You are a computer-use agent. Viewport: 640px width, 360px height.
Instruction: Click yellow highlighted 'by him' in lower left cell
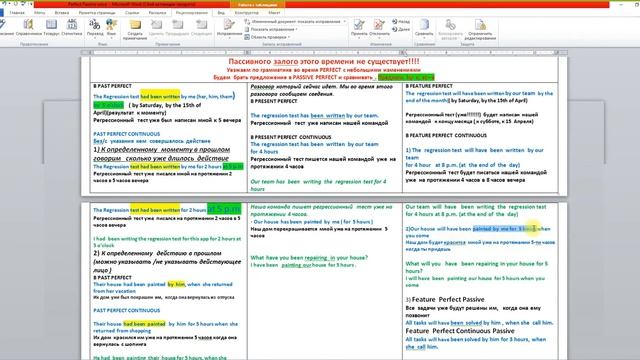(x=176, y=284)
